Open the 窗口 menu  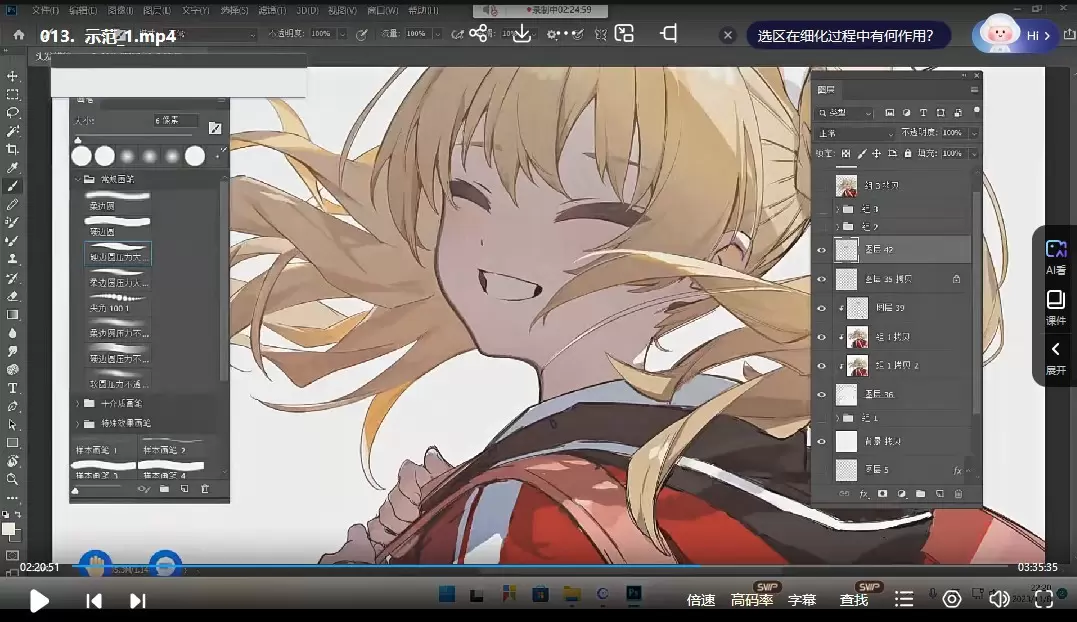pos(382,10)
